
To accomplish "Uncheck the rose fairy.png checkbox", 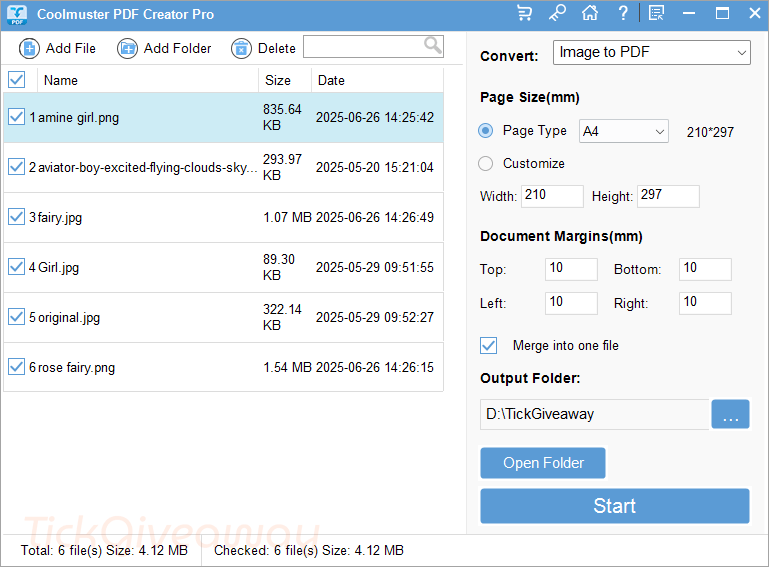I will 17,367.
